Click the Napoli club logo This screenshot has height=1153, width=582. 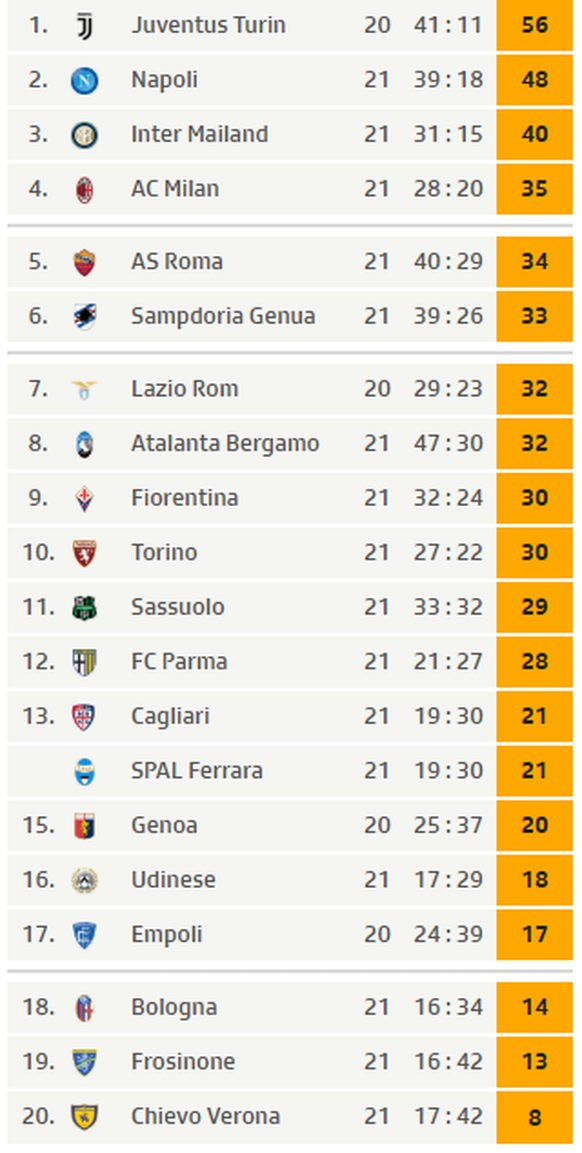(x=85, y=80)
